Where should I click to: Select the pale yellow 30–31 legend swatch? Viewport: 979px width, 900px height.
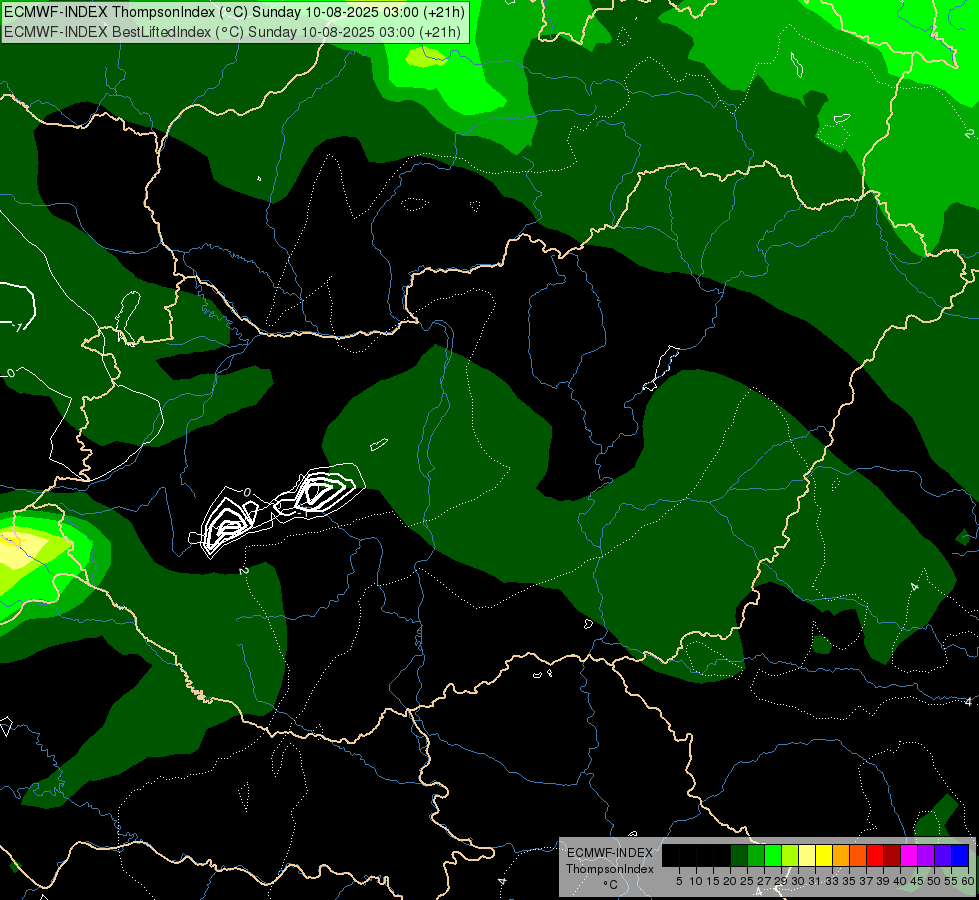point(807,855)
